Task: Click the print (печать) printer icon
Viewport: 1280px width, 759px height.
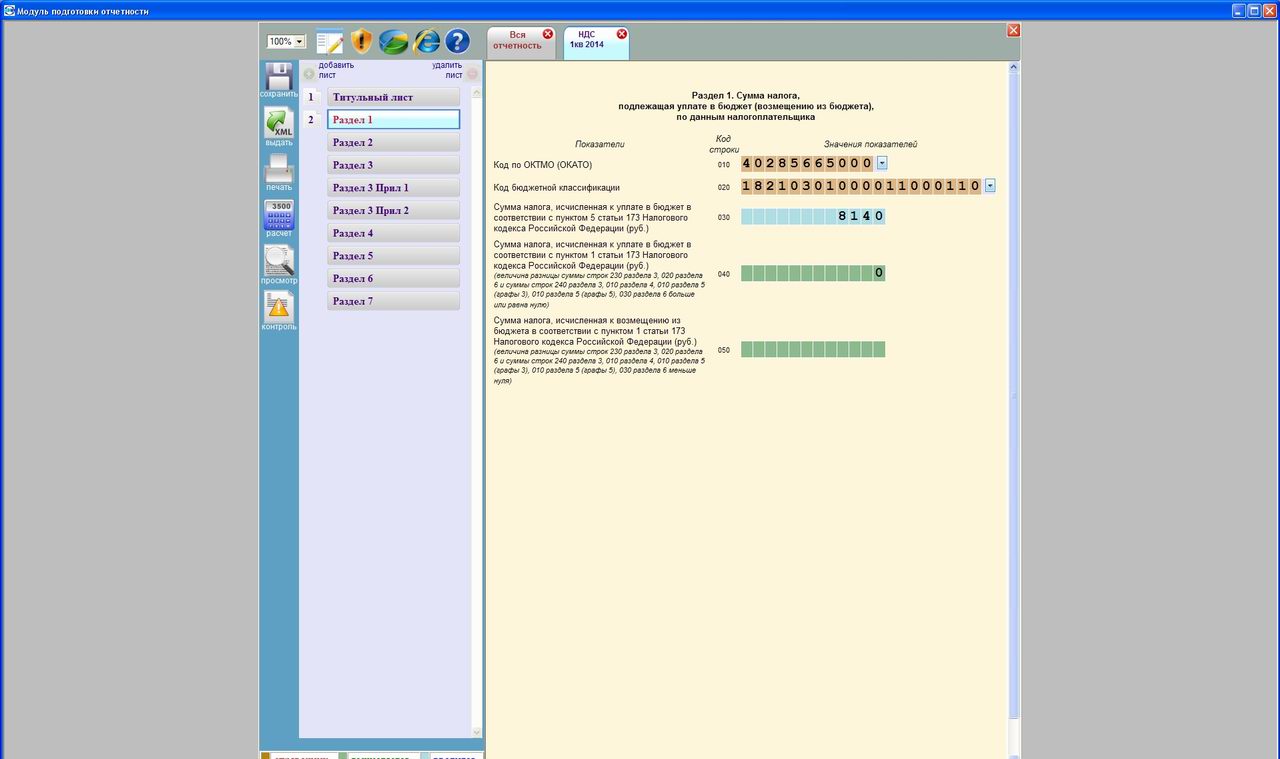Action: 279,168
